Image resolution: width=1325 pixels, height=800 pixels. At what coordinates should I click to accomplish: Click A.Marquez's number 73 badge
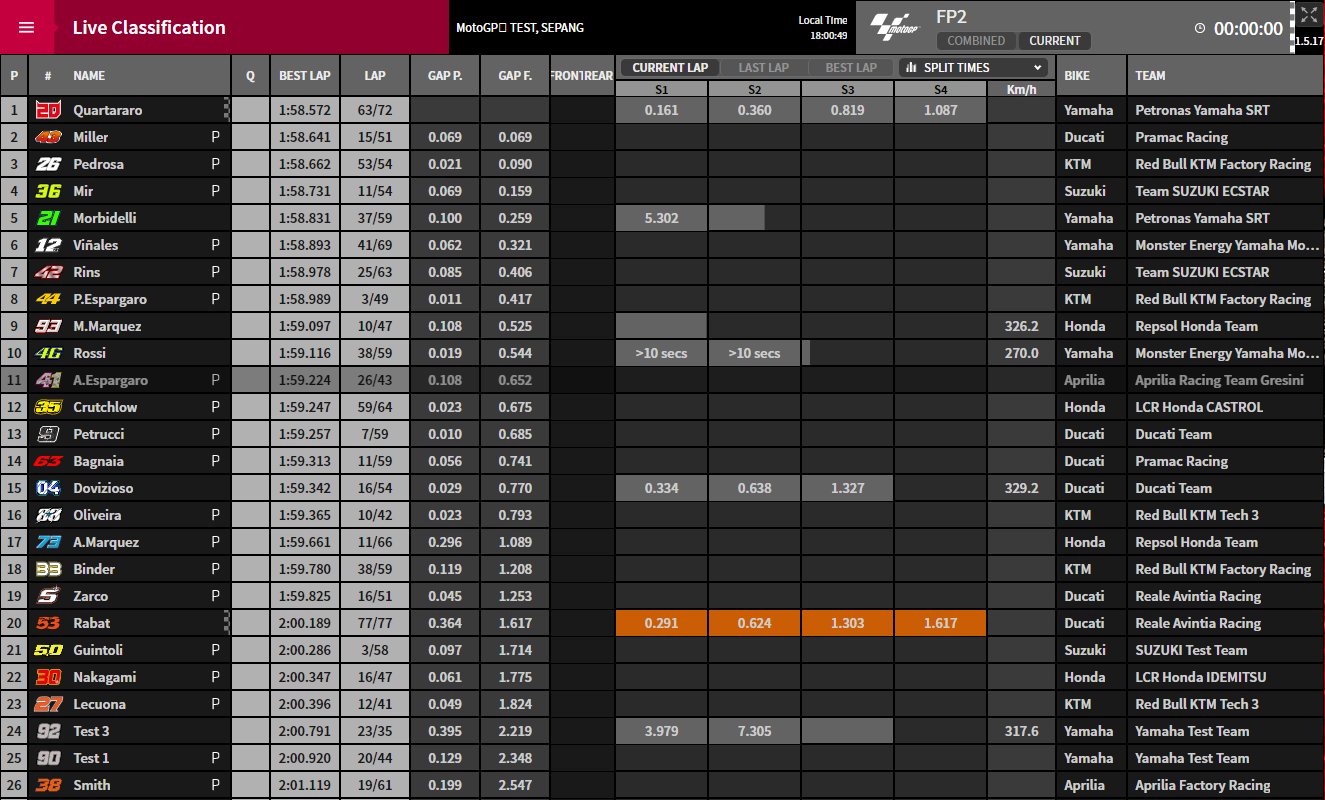(x=48, y=542)
